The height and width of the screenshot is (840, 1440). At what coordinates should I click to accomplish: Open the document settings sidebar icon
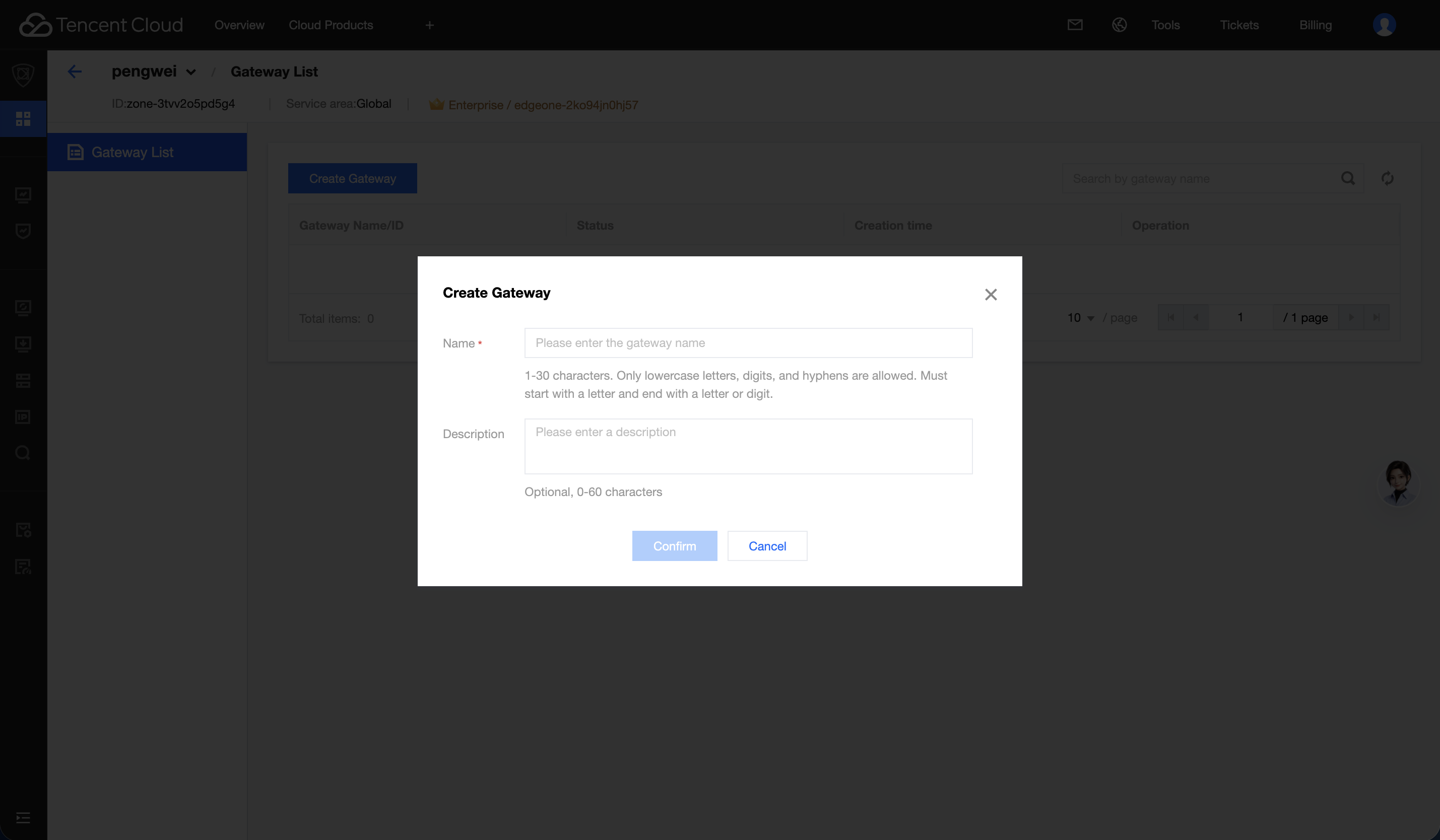pyautogui.click(x=23, y=530)
